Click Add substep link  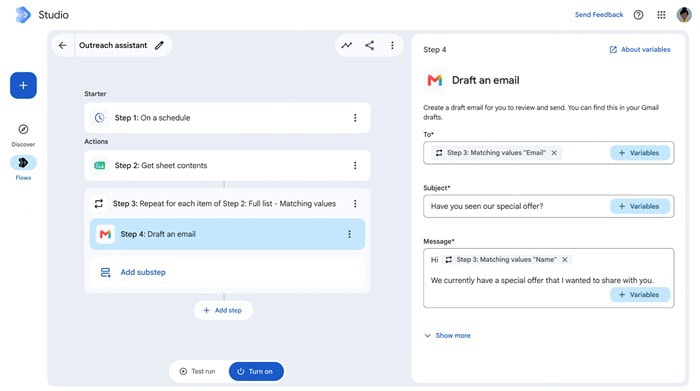click(x=143, y=272)
